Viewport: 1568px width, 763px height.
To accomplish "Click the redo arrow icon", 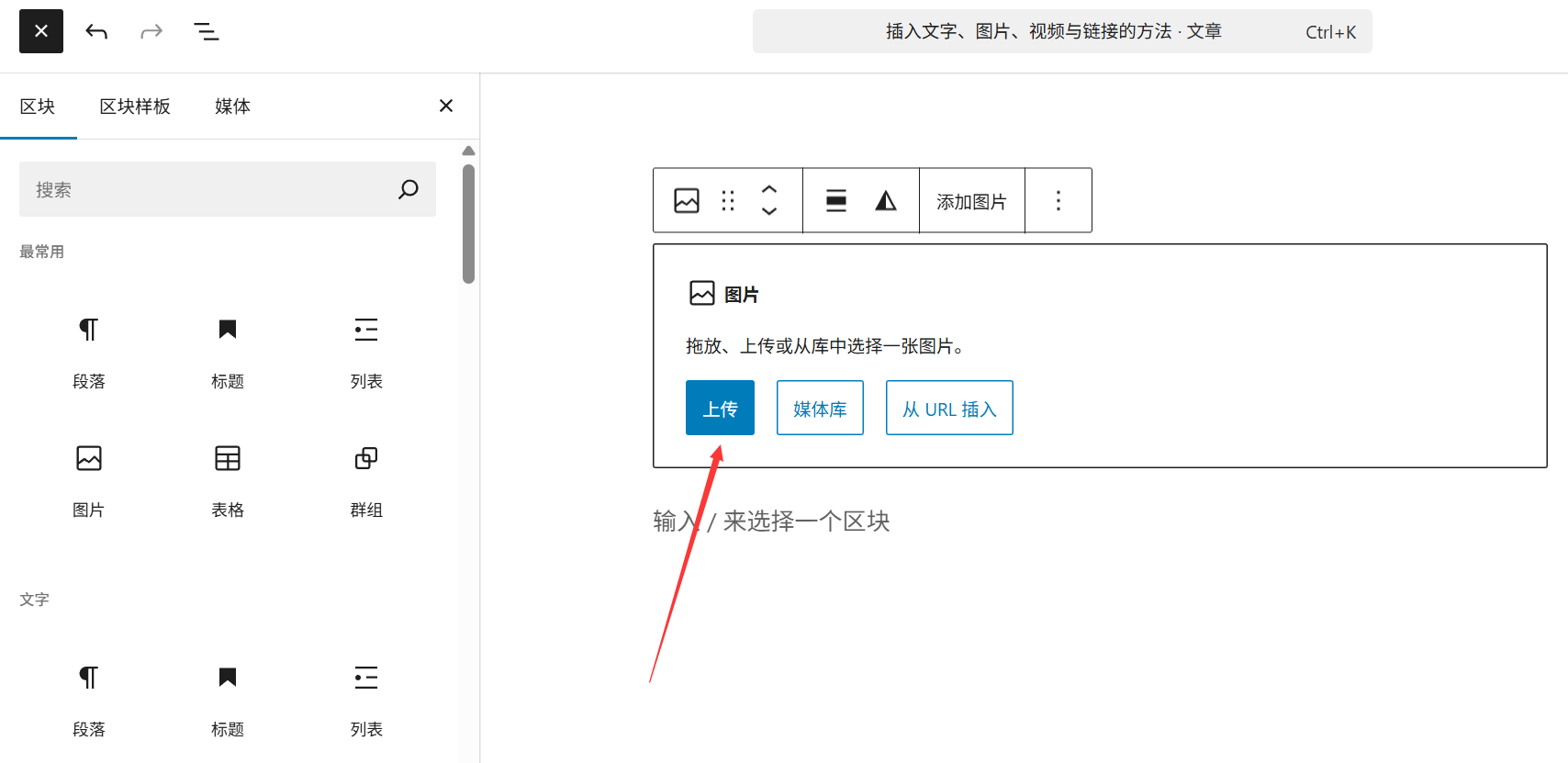I will 151,32.
